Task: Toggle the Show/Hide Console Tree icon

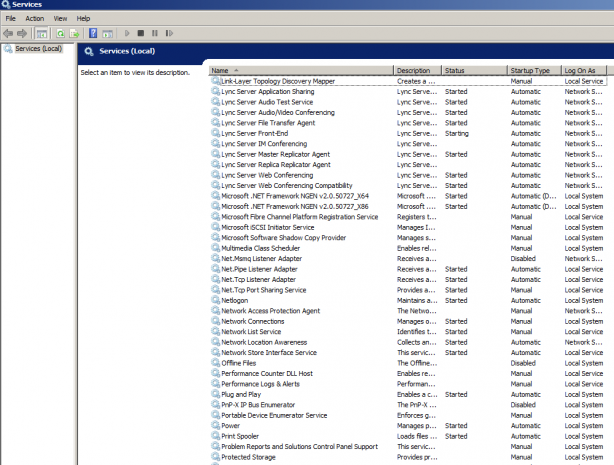Action: pyautogui.click(x=42, y=34)
